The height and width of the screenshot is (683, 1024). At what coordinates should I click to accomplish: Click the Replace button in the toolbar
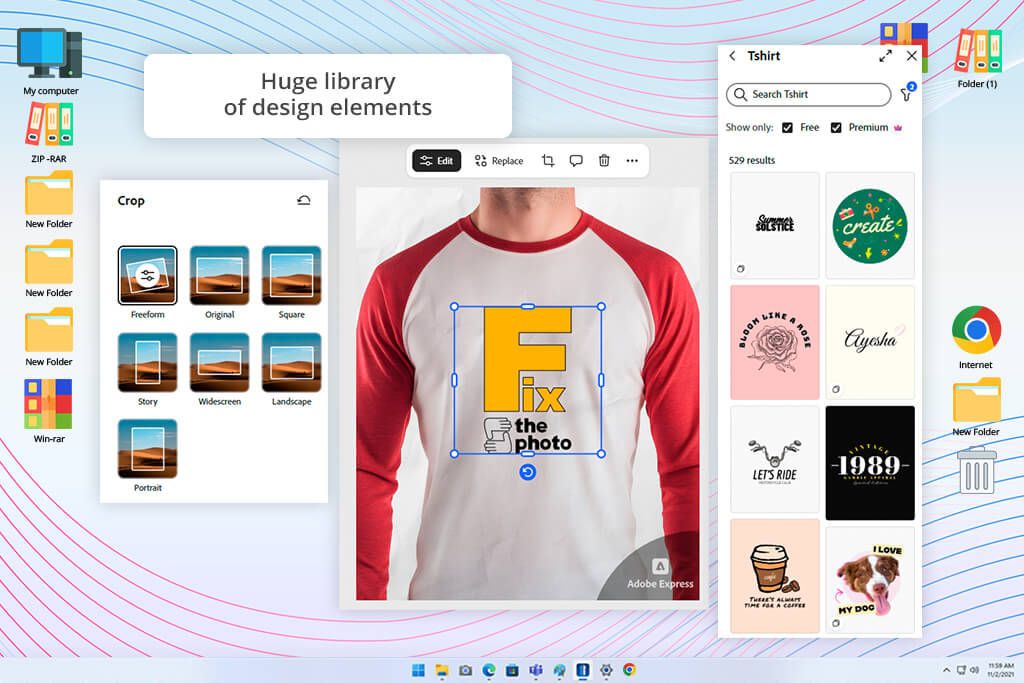coord(499,161)
